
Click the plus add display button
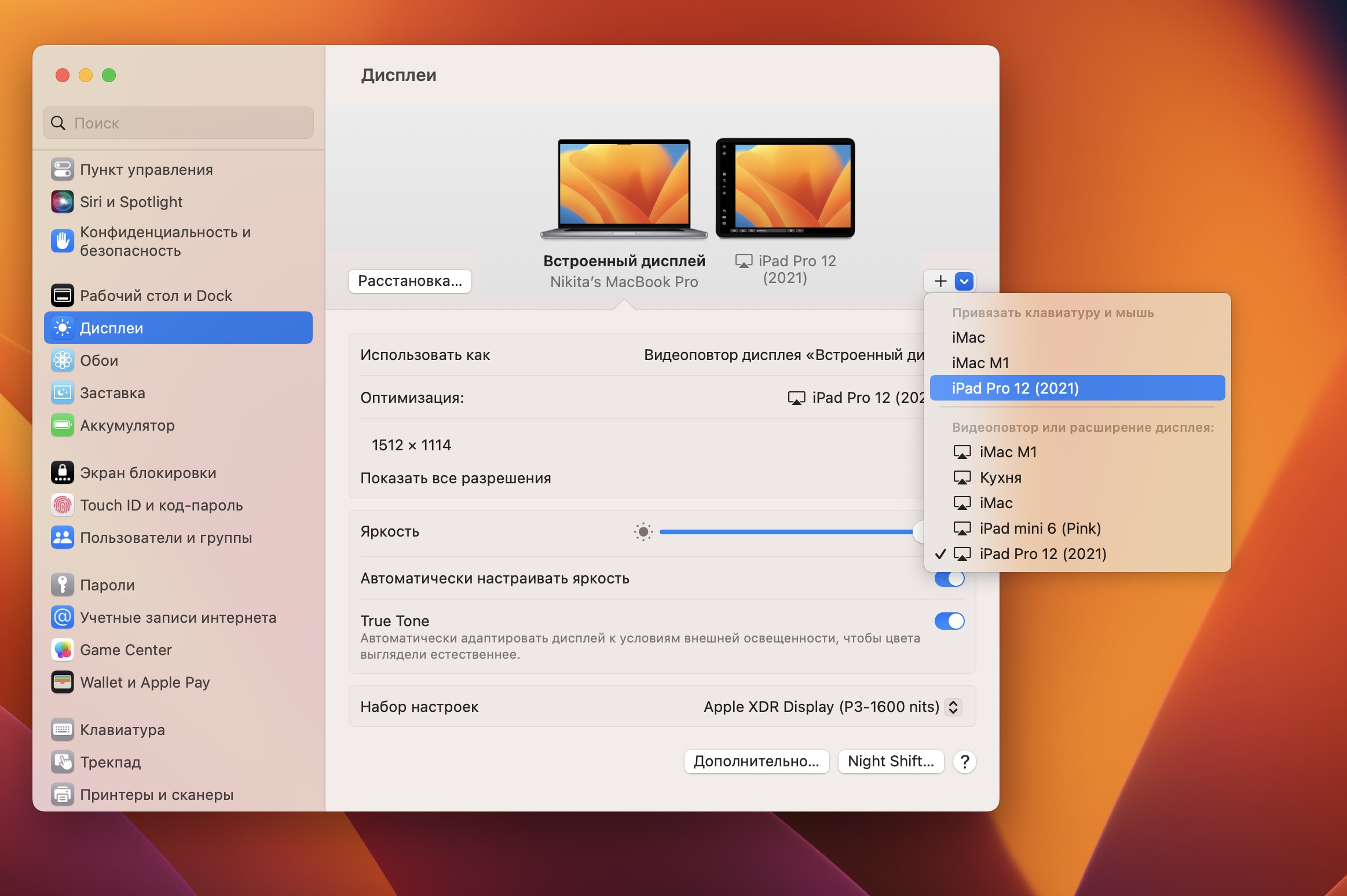tap(940, 281)
